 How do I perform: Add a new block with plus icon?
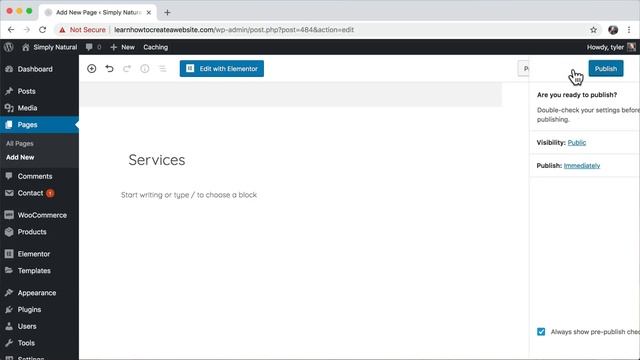91,69
